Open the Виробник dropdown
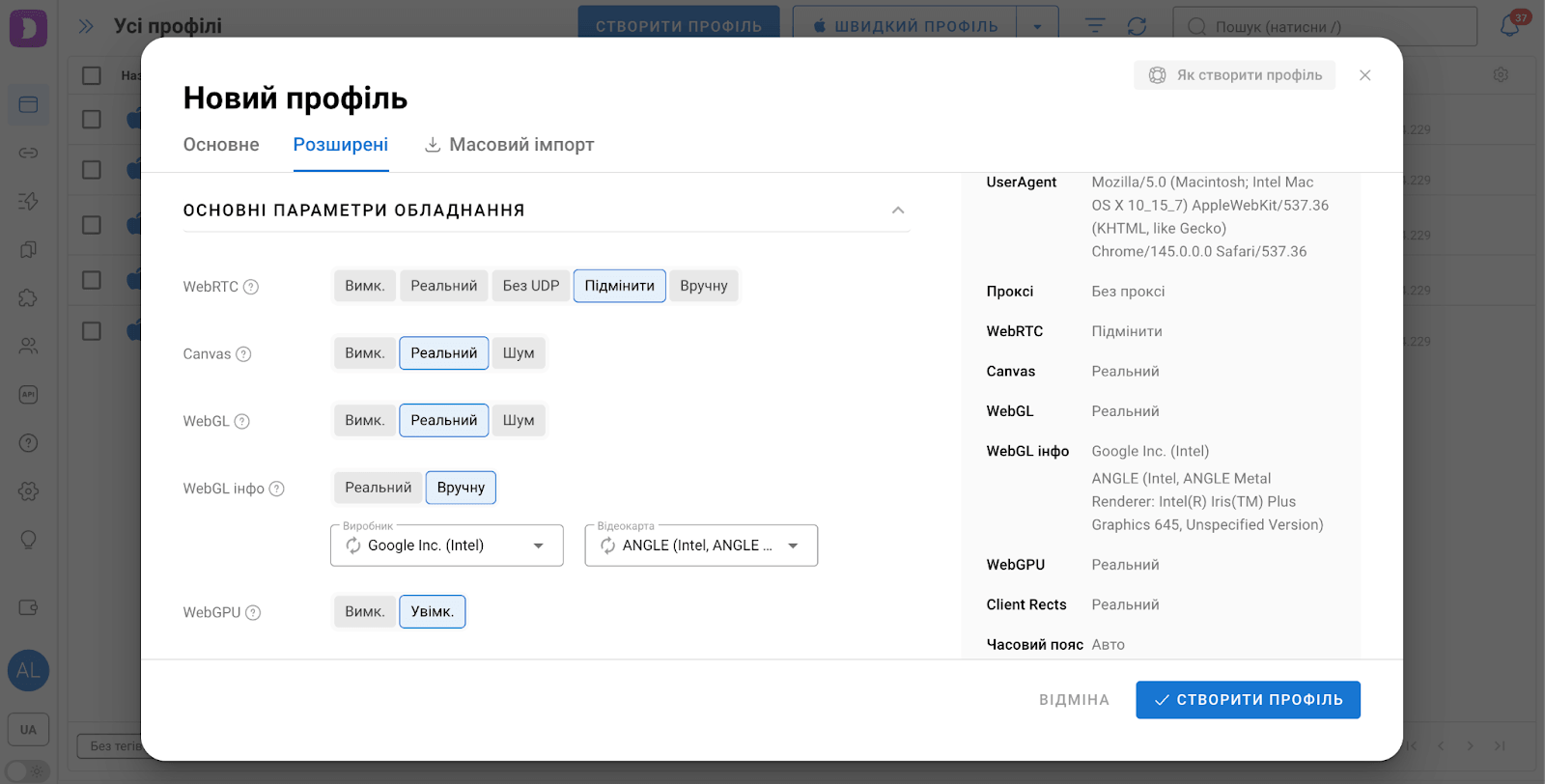The height and width of the screenshot is (784, 1545). pyautogui.click(x=539, y=546)
